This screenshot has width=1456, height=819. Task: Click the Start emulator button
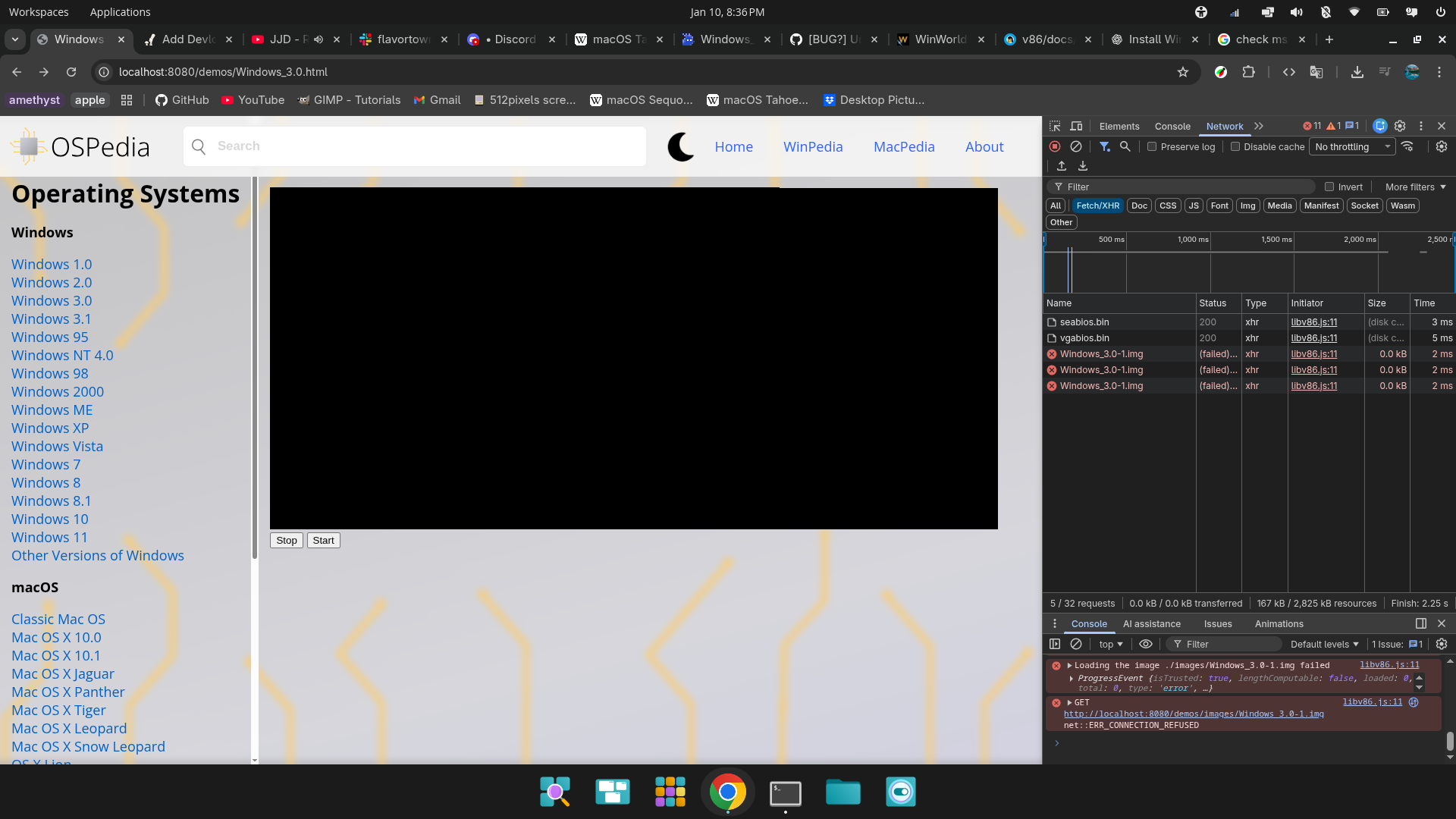pos(323,541)
